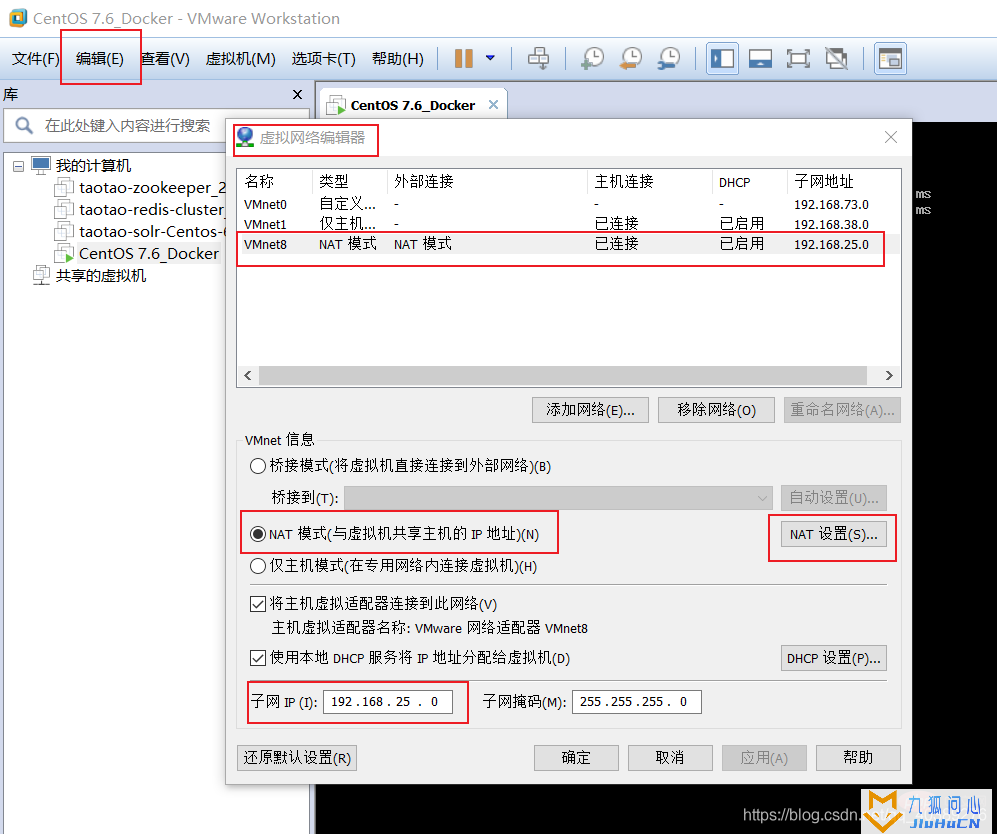The height and width of the screenshot is (834, 997).
Task: Open the 桥接到 dropdown
Action: [558, 498]
